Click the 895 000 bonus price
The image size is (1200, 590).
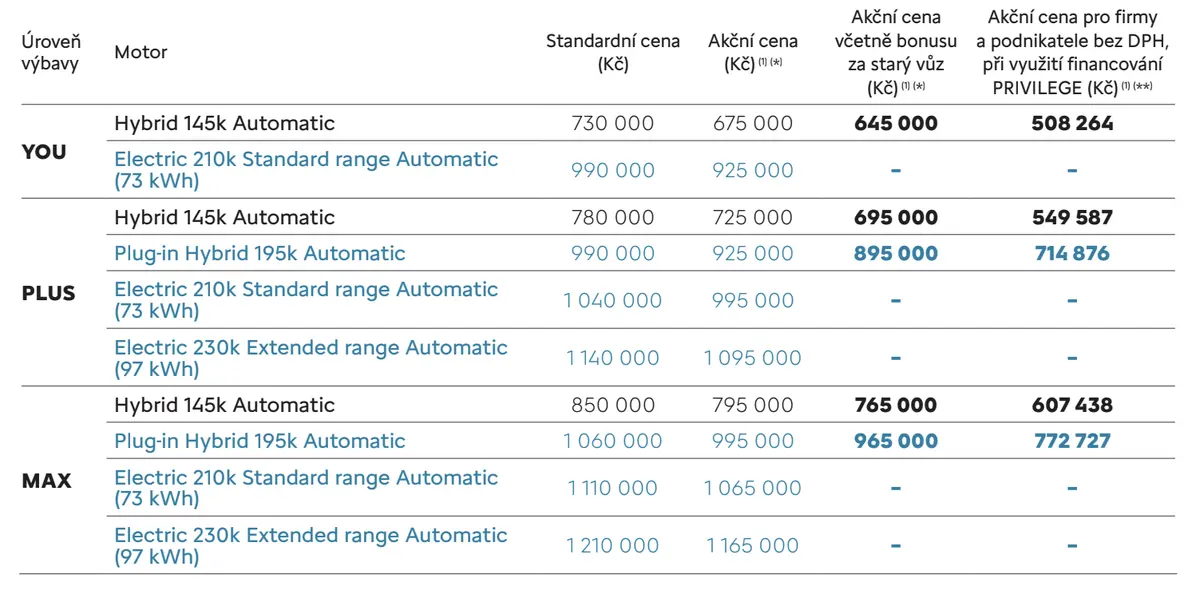[896, 253]
